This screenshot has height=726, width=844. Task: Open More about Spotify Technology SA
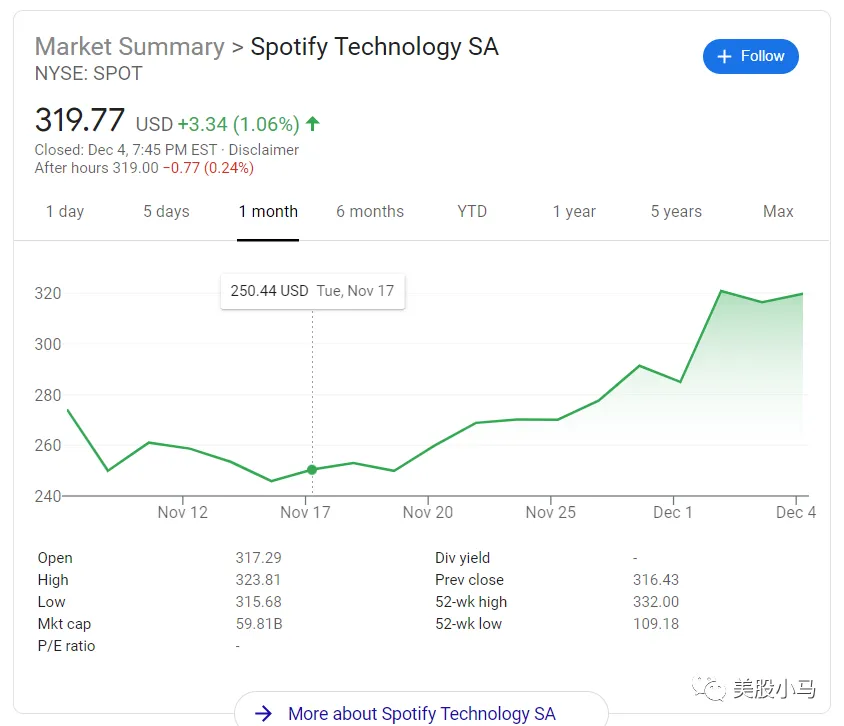[x=421, y=713]
